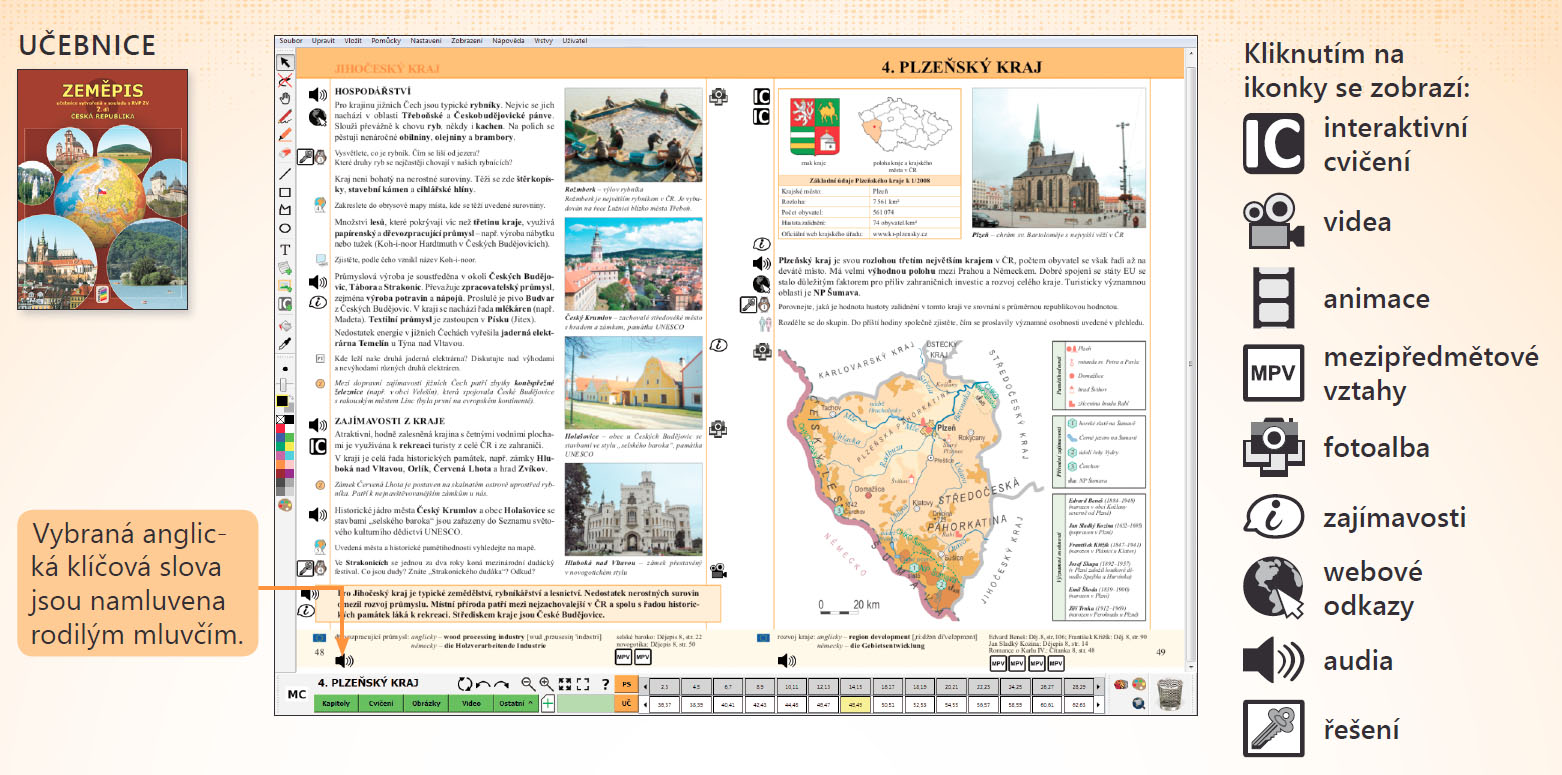Click the redo arrow in bottom bar
1562x775 pixels.
(501, 685)
